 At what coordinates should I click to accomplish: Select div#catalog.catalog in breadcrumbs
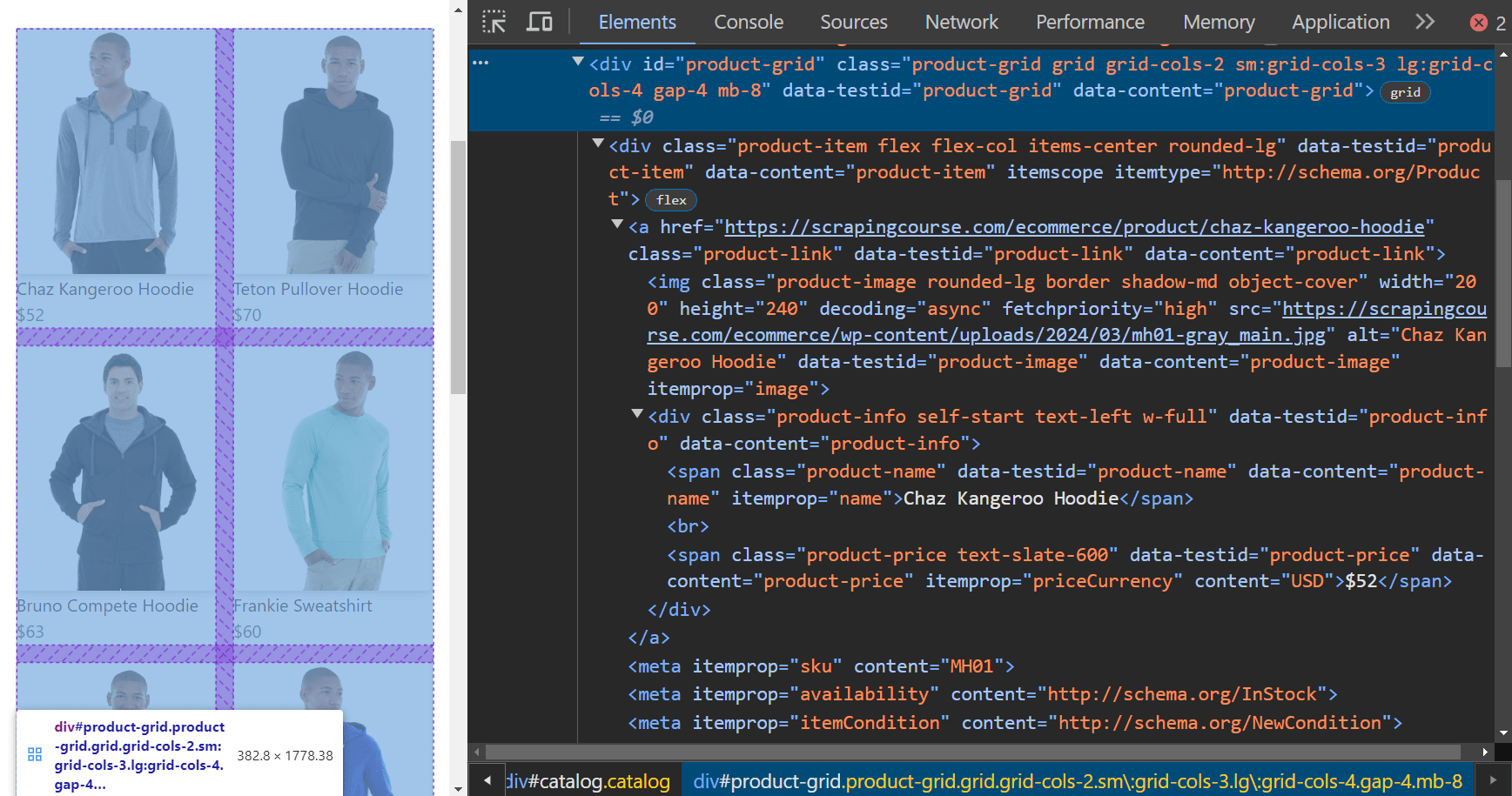pyautogui.click(x=588, y=781)
